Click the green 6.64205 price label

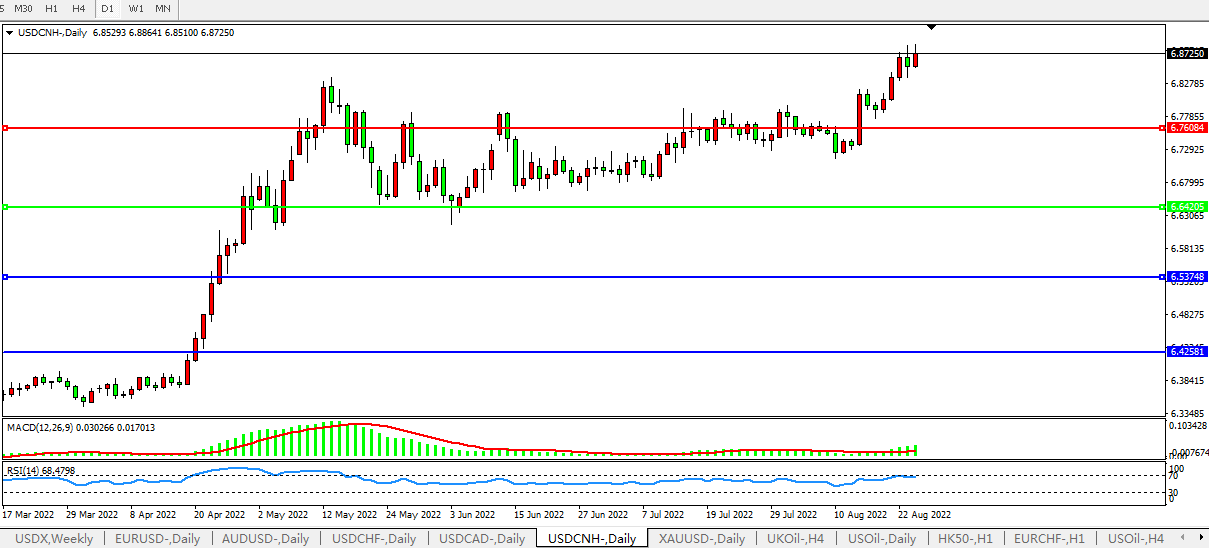tap(1186, 207)
